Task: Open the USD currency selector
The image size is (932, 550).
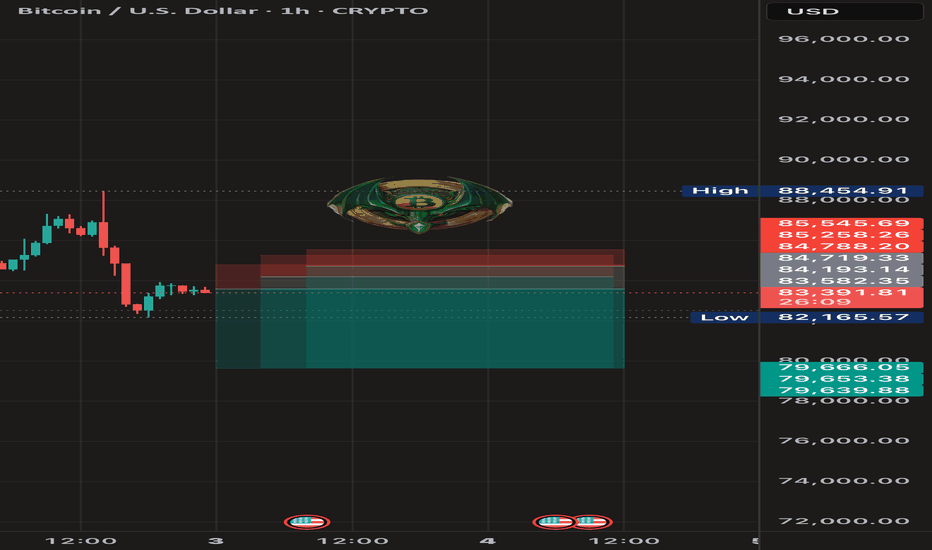Action: click(x=844, y=11)
